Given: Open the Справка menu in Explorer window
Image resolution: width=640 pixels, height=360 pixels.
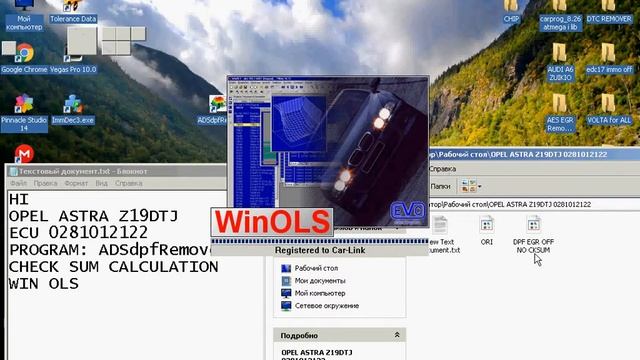Looking at the screenshot, I should 443,169.
